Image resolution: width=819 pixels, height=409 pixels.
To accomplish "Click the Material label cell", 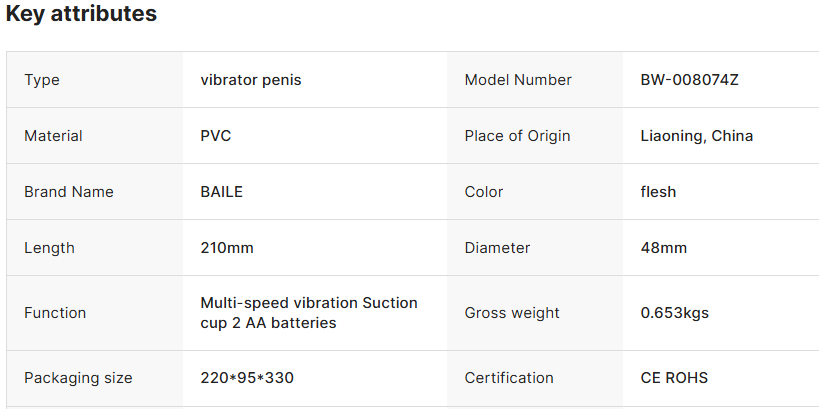I will [53, 136].
